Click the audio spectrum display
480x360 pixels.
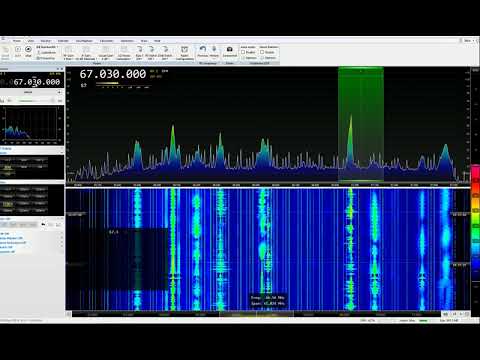tap(32, 125)
